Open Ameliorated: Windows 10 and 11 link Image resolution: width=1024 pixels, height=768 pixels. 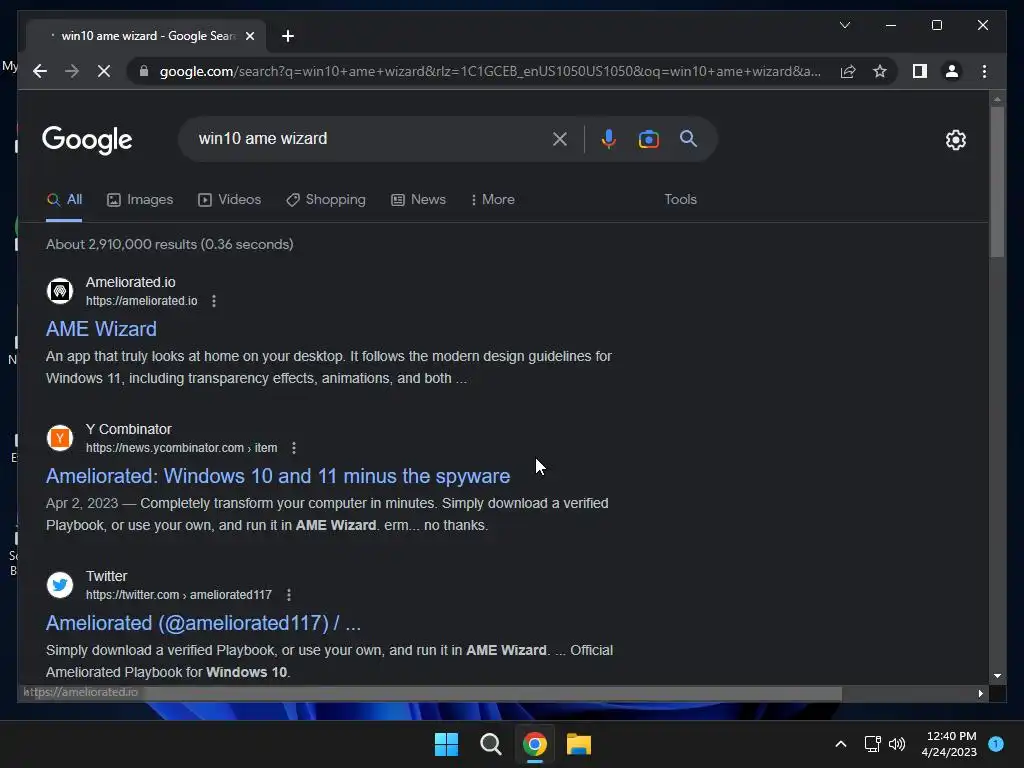click(278, 476)
